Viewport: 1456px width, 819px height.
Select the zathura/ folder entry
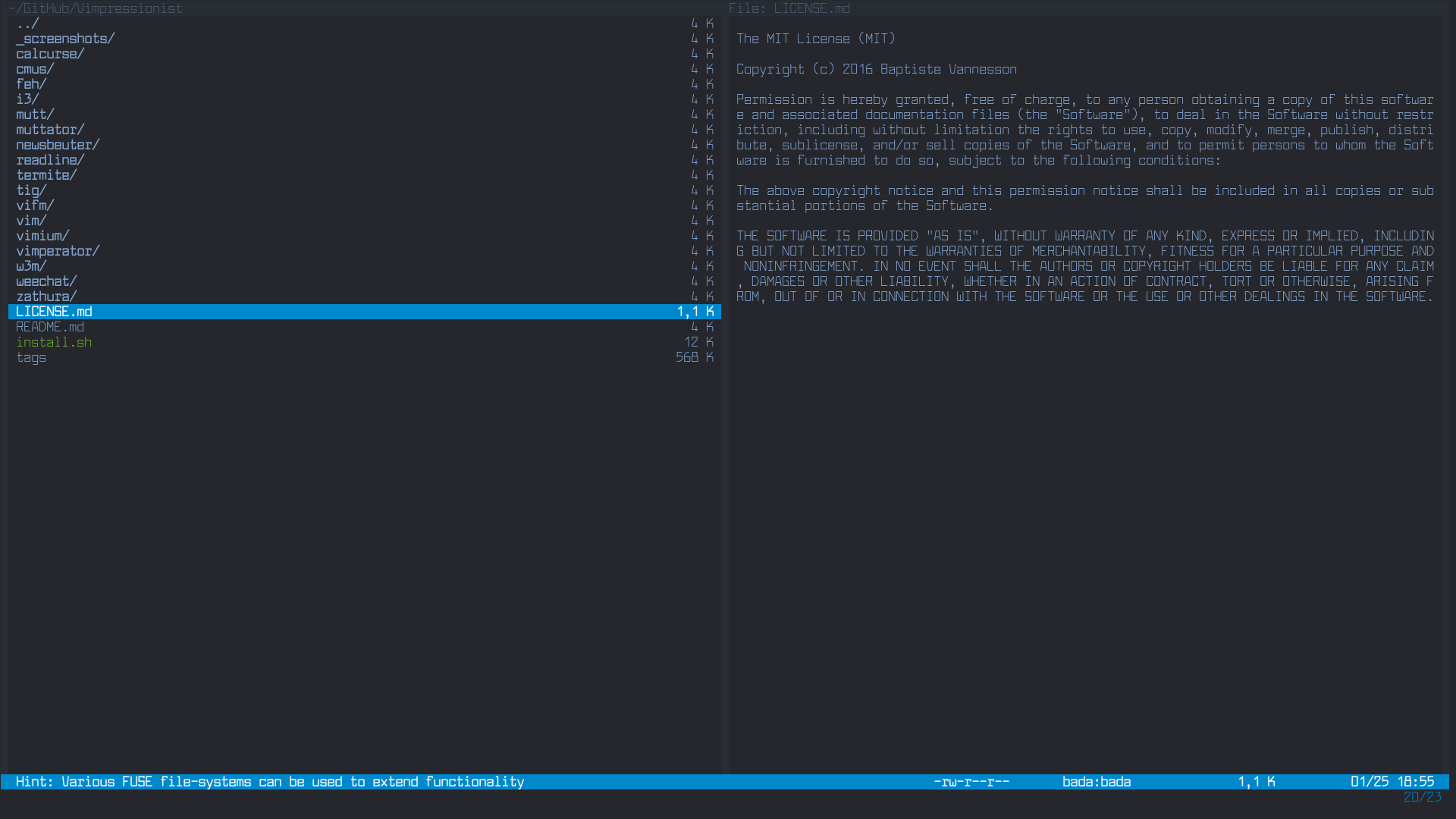click(x=46, y=297)
